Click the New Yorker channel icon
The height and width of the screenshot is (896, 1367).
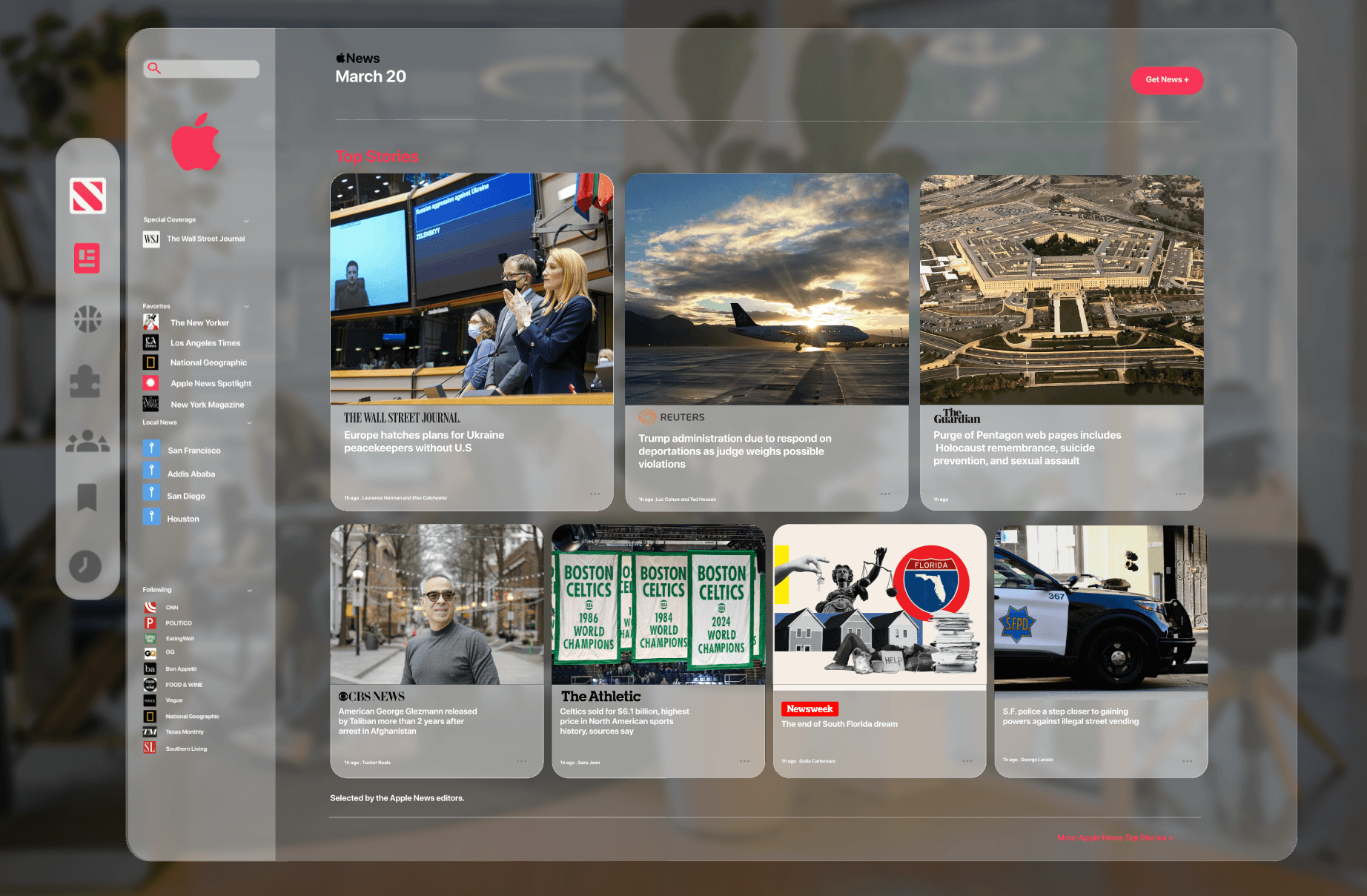[151, 322]
